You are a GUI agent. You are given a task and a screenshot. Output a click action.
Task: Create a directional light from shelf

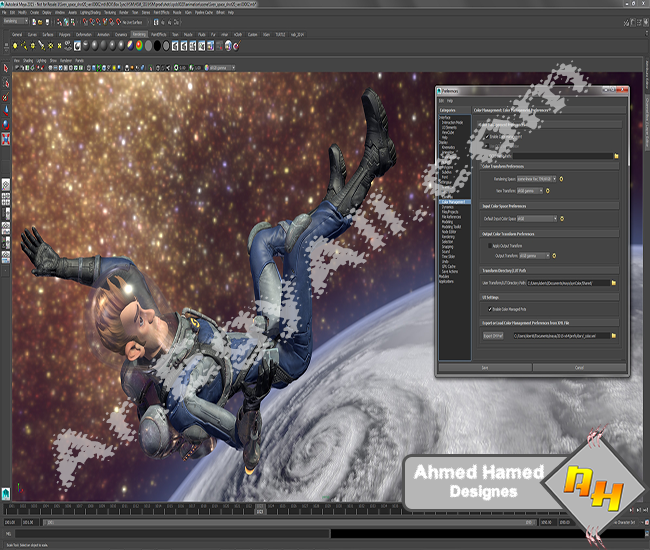tap(24, 46)
